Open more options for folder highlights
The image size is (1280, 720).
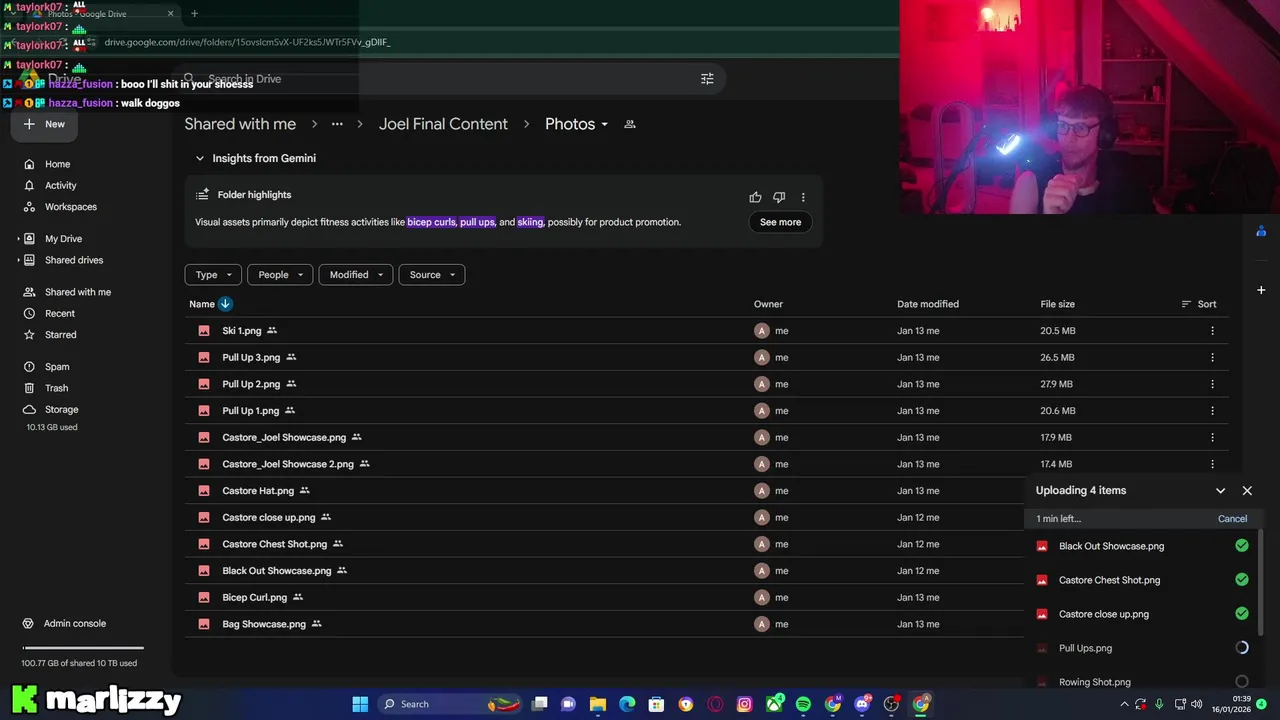click(803, 197)
